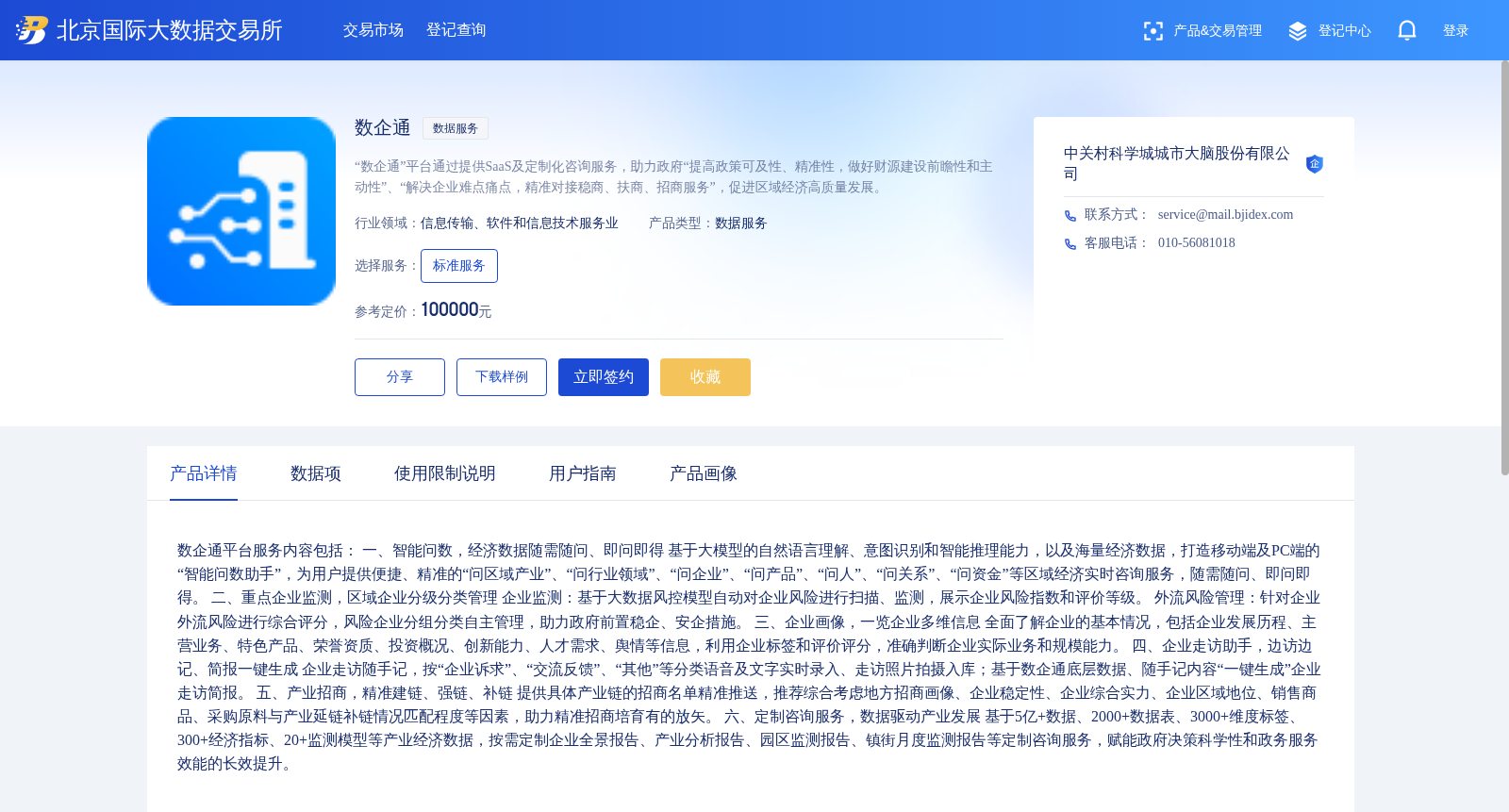Click the 信息传输、软件和信息技术服务业 industry text
Viewport: 1509px width, 812px height.
click(520, 224)
